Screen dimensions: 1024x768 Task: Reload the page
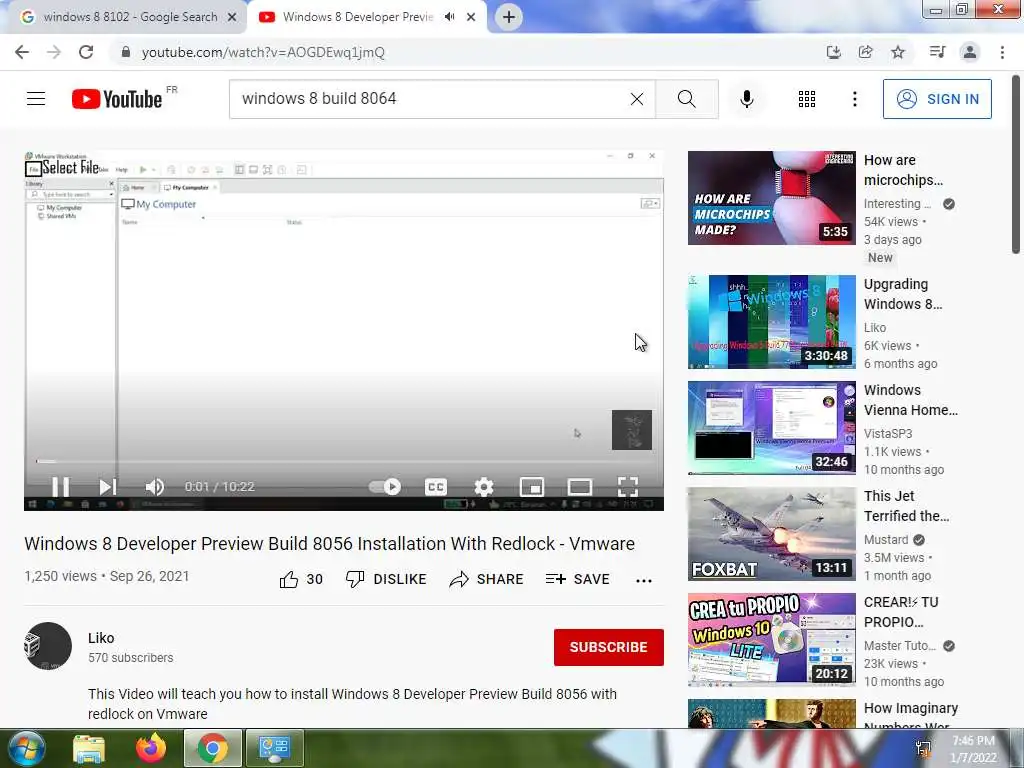86,52
